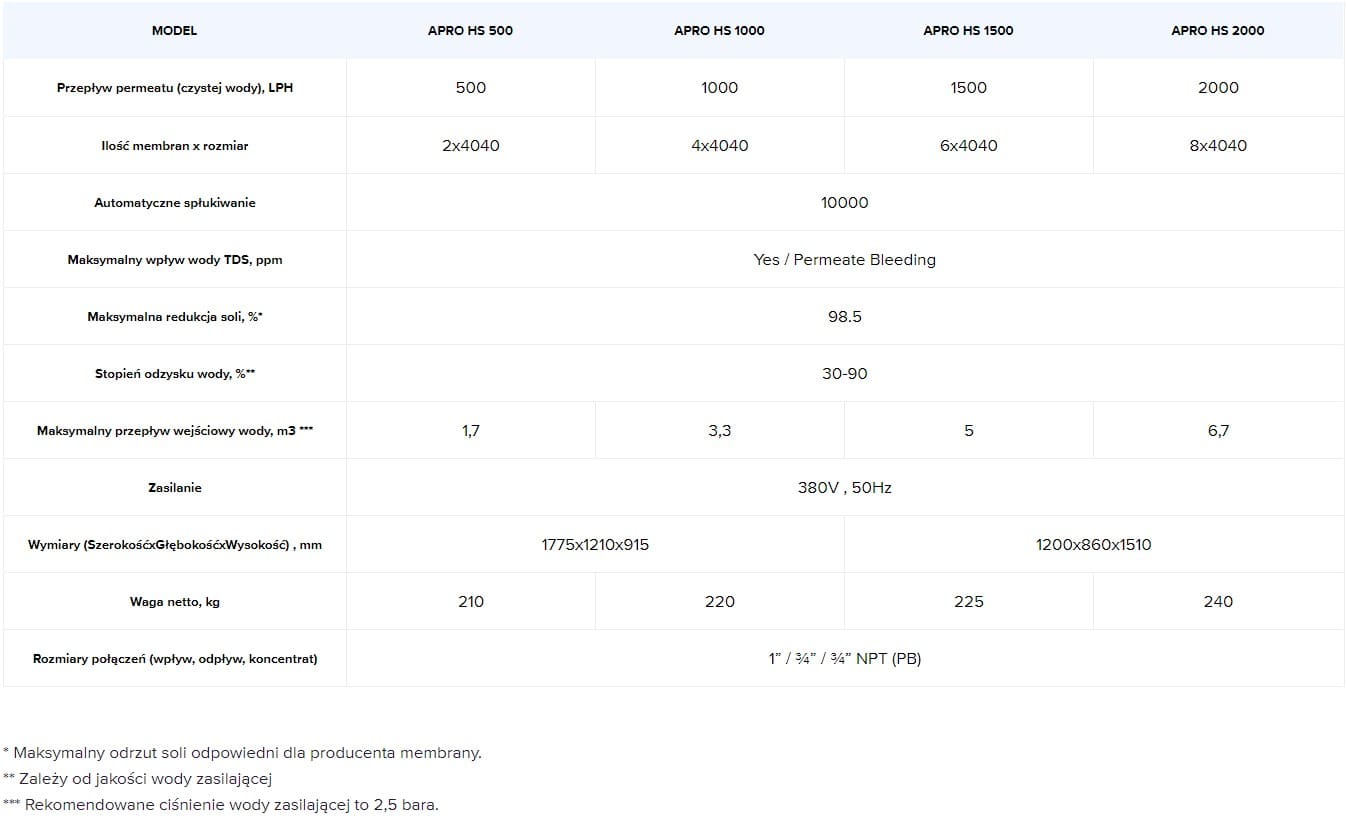Screen dimensions: 1346x819
Task: Click the APRO HS 500 column header
Action: coord(470,31)
